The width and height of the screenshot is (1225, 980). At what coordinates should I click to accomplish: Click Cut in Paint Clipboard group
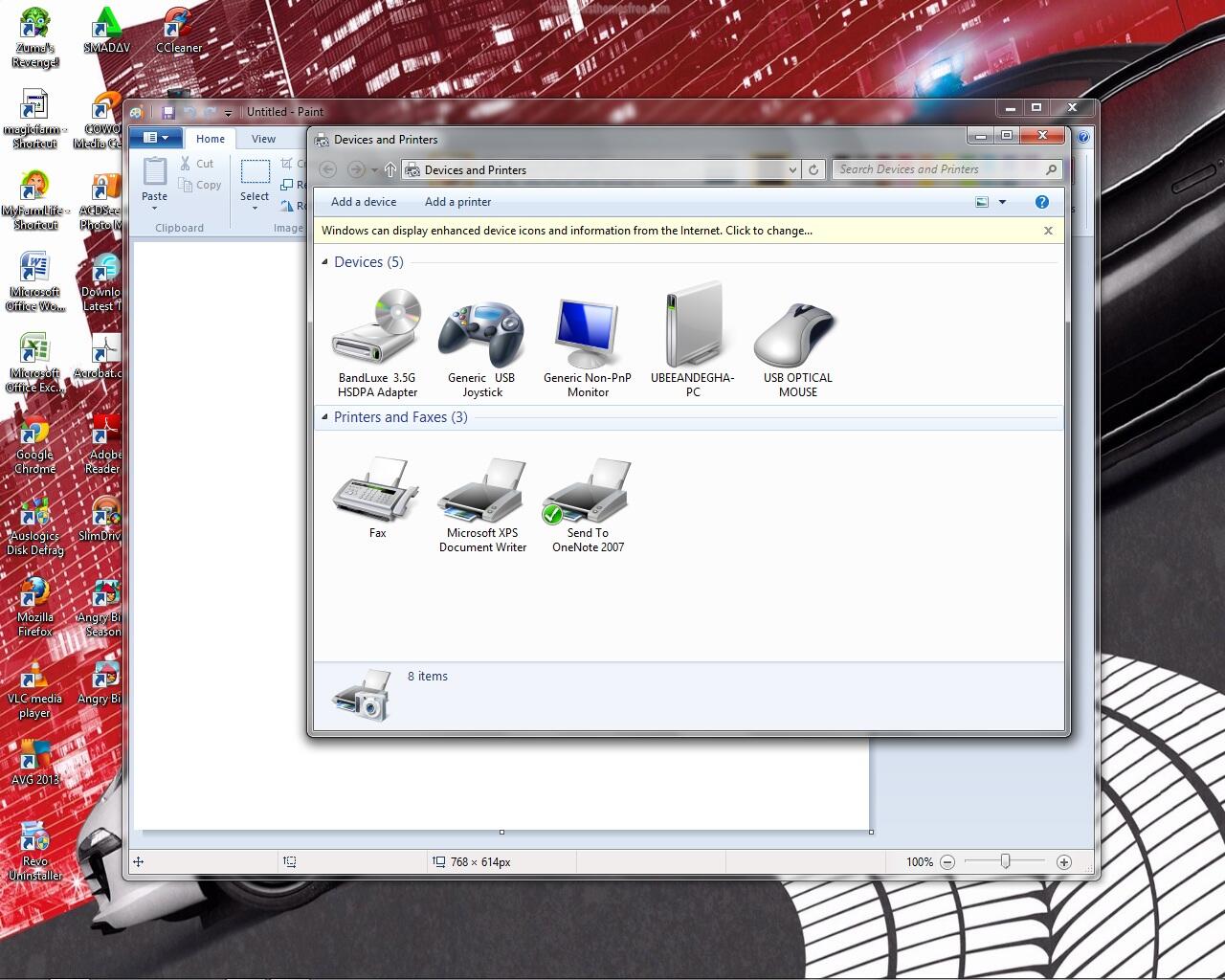tap(197, 164)
